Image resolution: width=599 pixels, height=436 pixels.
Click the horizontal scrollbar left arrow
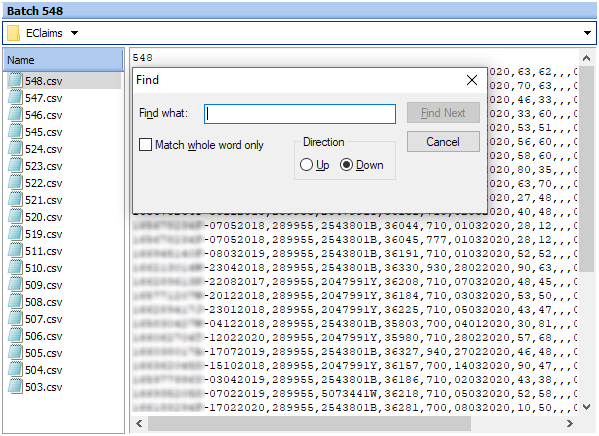pyautogui.click(x=139, y=423)
